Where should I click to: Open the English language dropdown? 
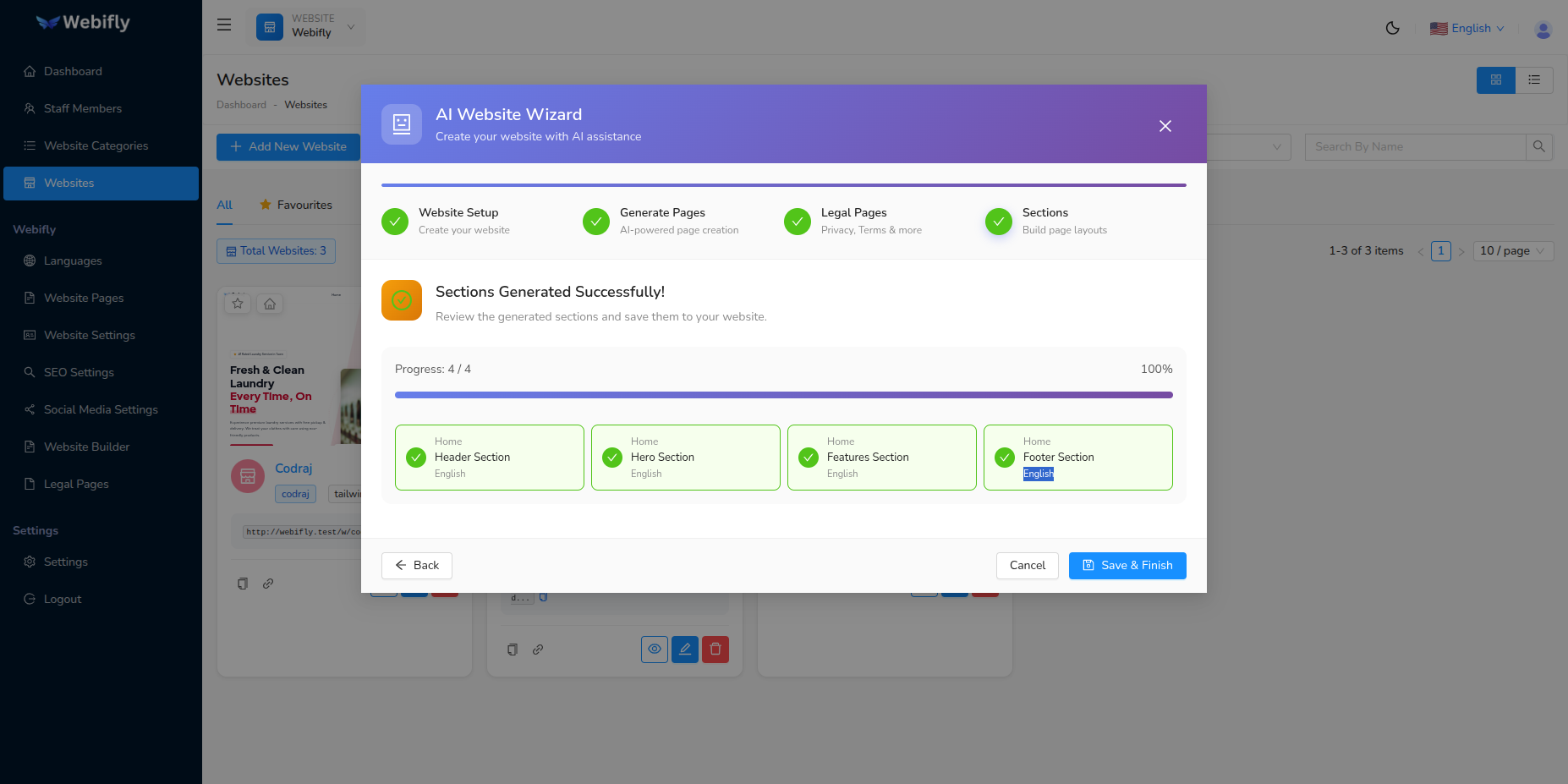click(x=1467, y=29)
